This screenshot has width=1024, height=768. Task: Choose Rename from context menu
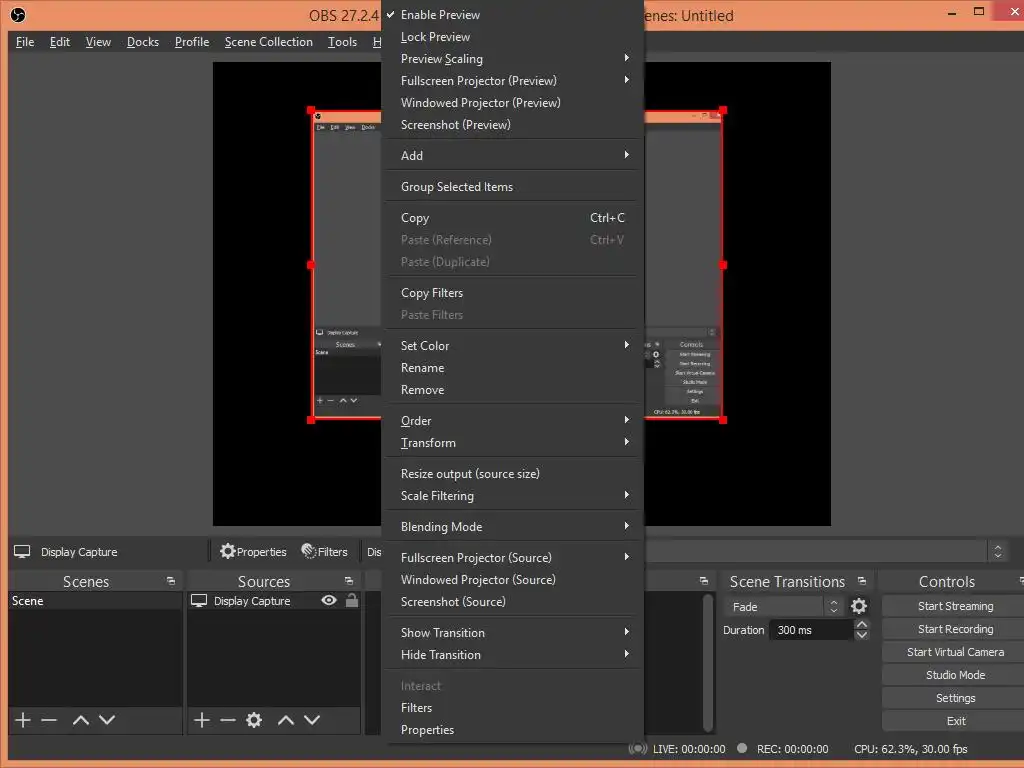click(x=511, y=368)
